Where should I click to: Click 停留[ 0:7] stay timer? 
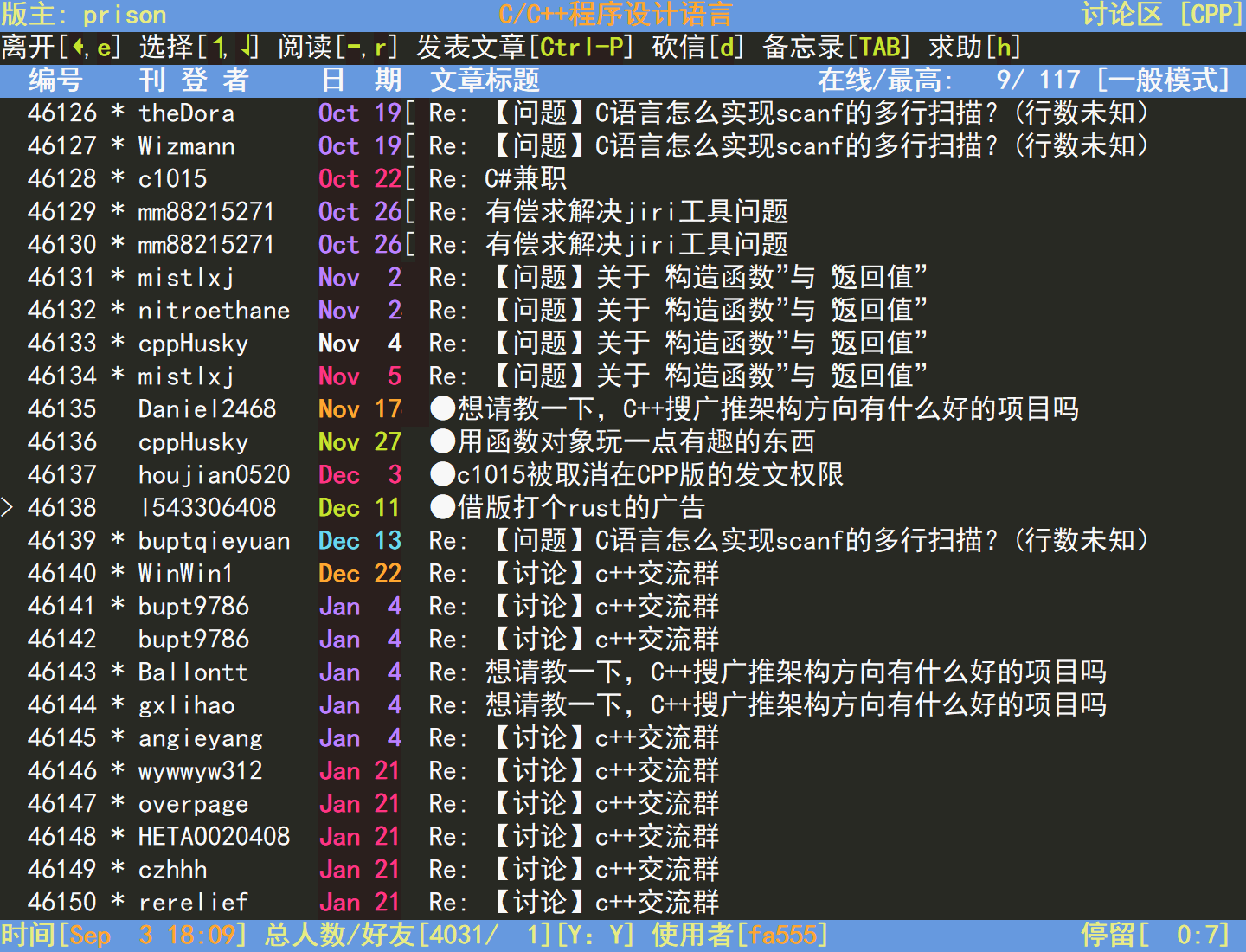(1155, 936)
